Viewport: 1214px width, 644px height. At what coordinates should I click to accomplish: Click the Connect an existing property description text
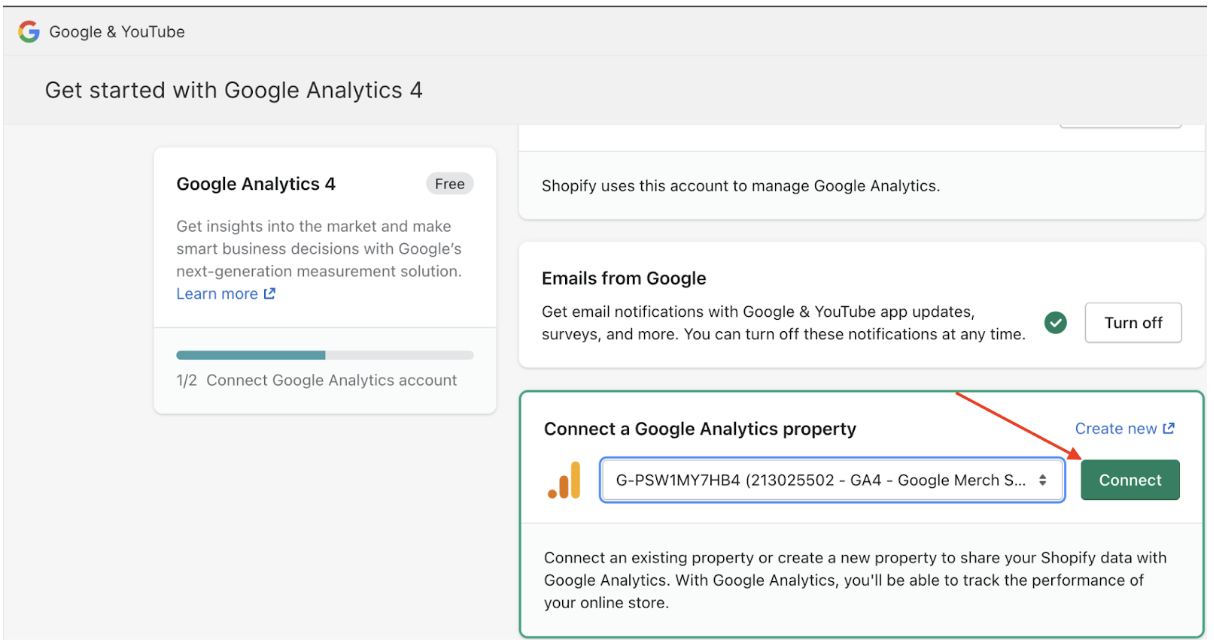point(855,580)
